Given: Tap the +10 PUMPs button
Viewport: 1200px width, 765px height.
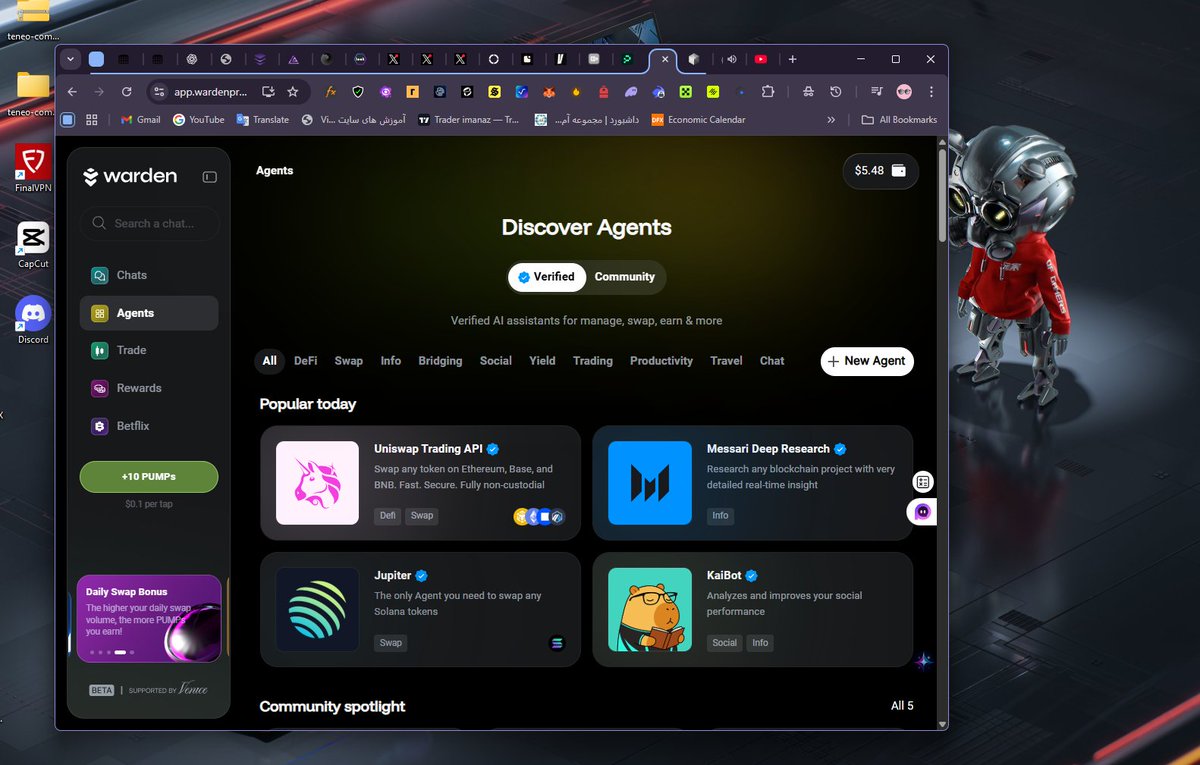Looking at the screenshot, I should pyautogui.click(x=149, y=477).
